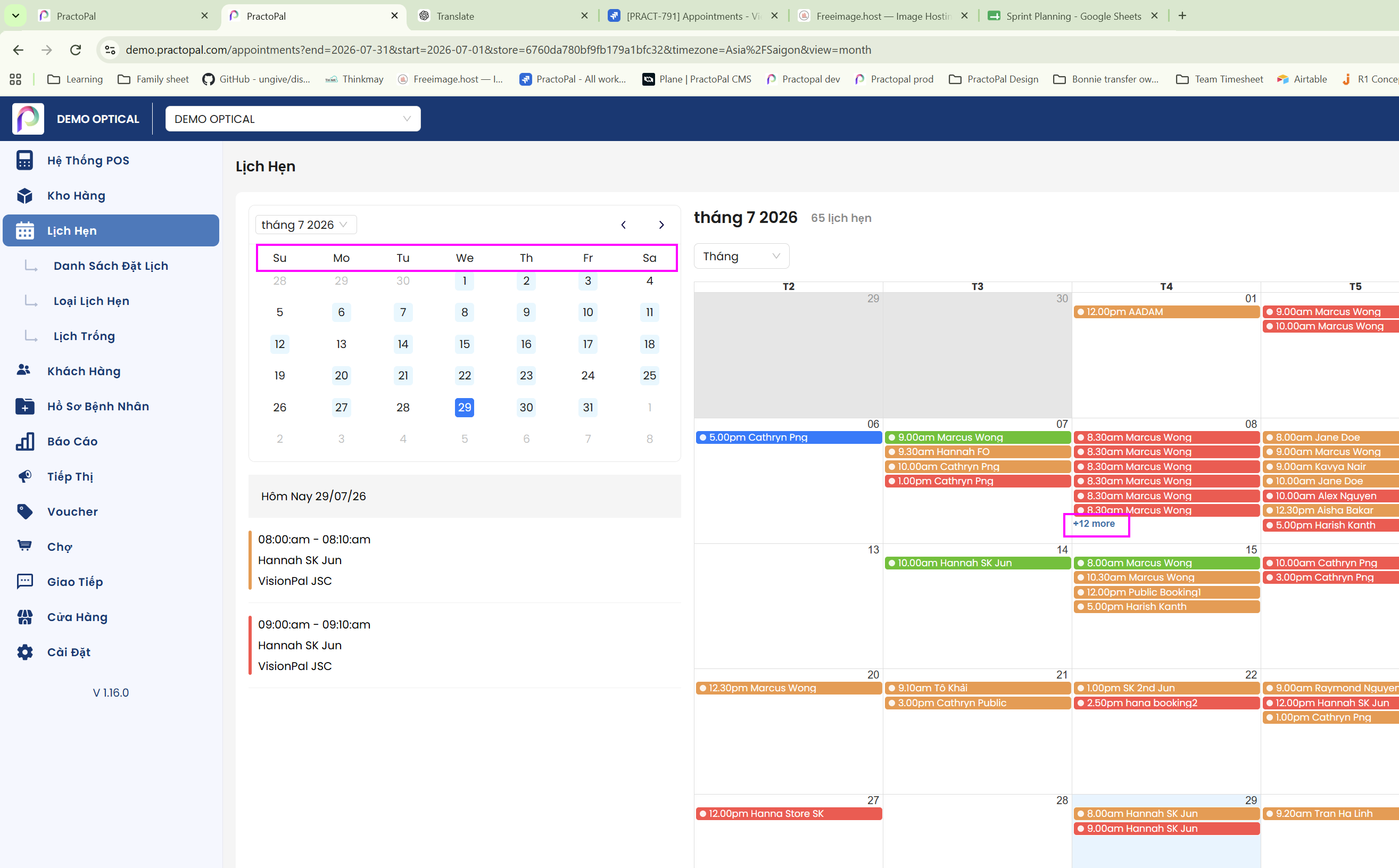This screenshot has width=1399, height=868.
Task: Open the PractoPal Design bookmarks folder
Action: point(994,79)
